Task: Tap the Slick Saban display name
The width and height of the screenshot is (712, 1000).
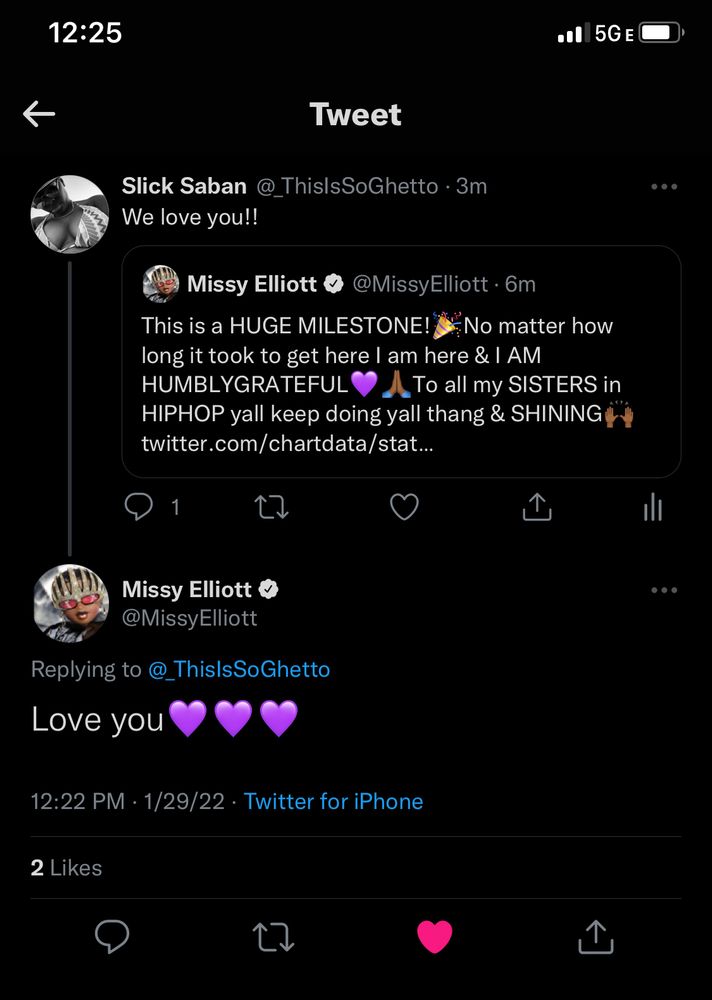Action: click(x=183, y=186)
